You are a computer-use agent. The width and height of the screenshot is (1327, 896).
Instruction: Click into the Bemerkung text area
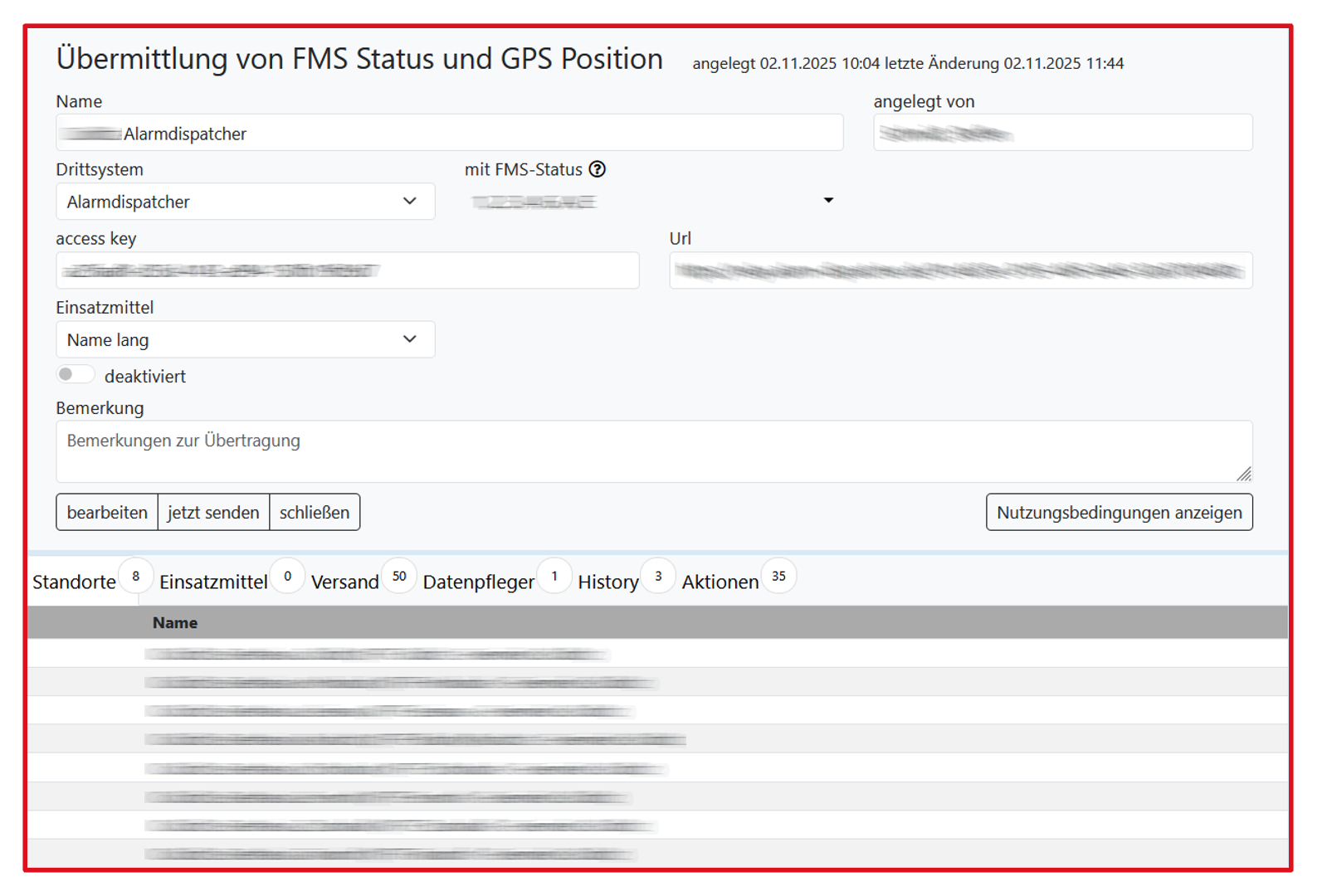coord(653,451)
